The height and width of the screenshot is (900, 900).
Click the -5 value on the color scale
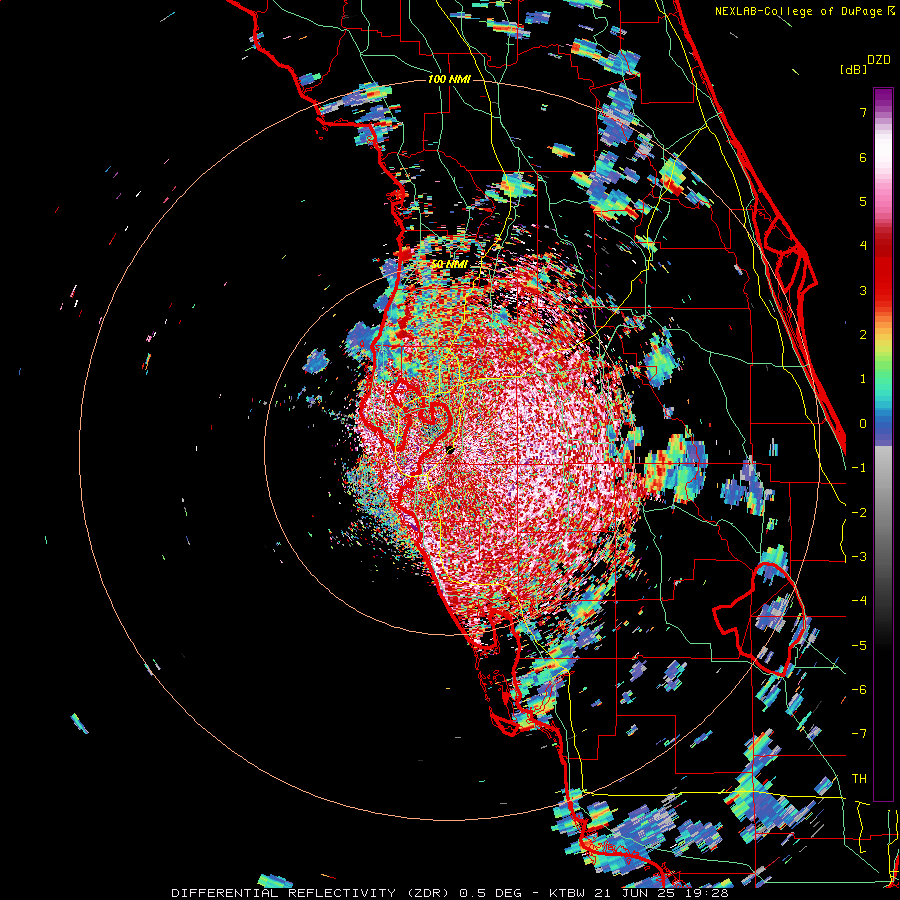pyautogui.click(x=859, y=646)
